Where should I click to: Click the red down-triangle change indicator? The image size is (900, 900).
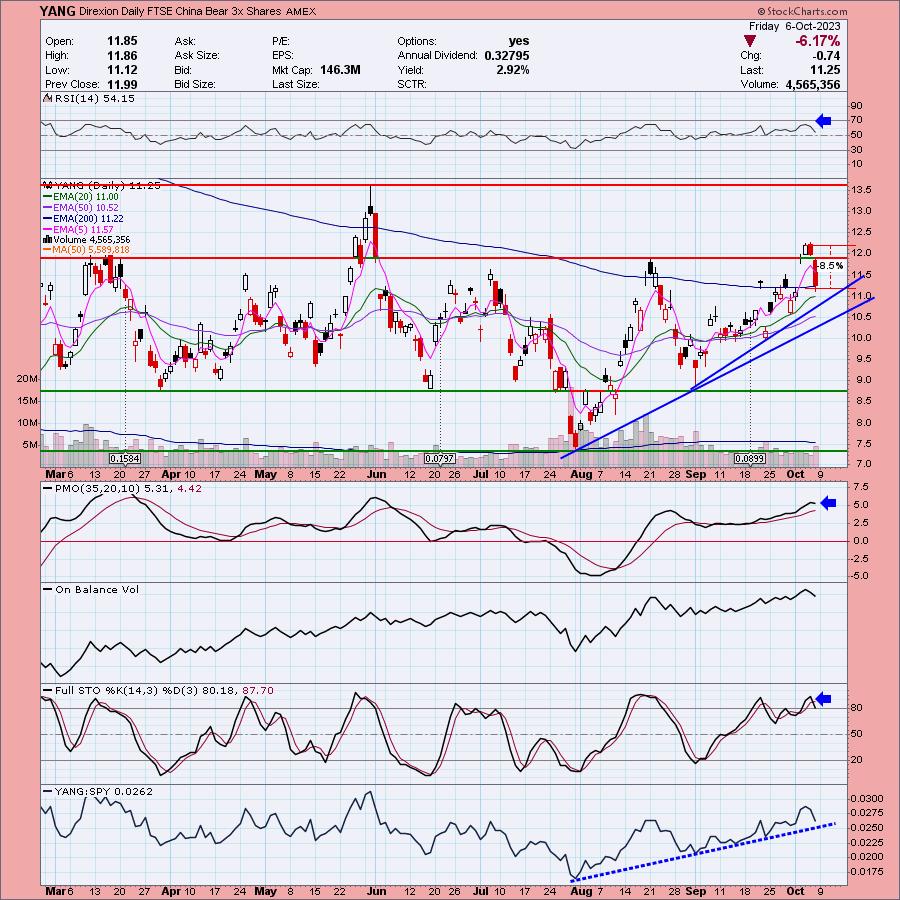[750, 41]
